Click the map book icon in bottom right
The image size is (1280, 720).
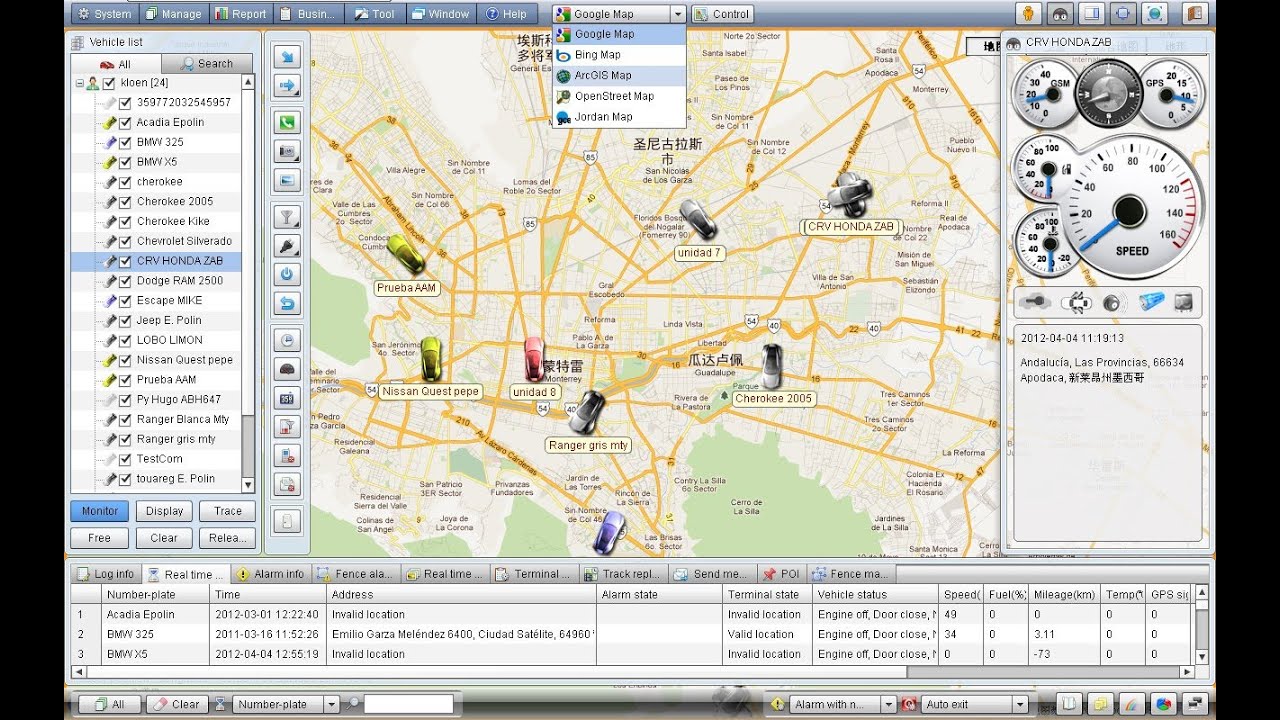(x=1069, y=704)
